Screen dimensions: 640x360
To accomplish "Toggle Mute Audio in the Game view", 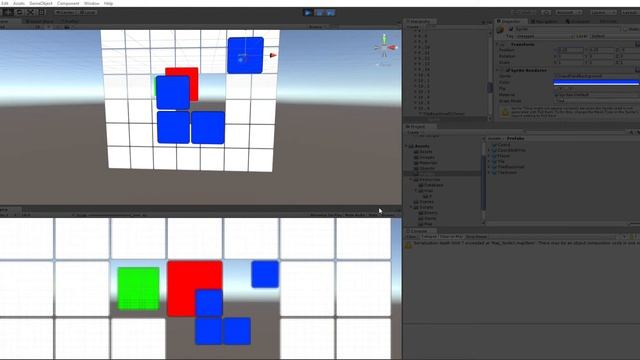I will click(355, 215).
